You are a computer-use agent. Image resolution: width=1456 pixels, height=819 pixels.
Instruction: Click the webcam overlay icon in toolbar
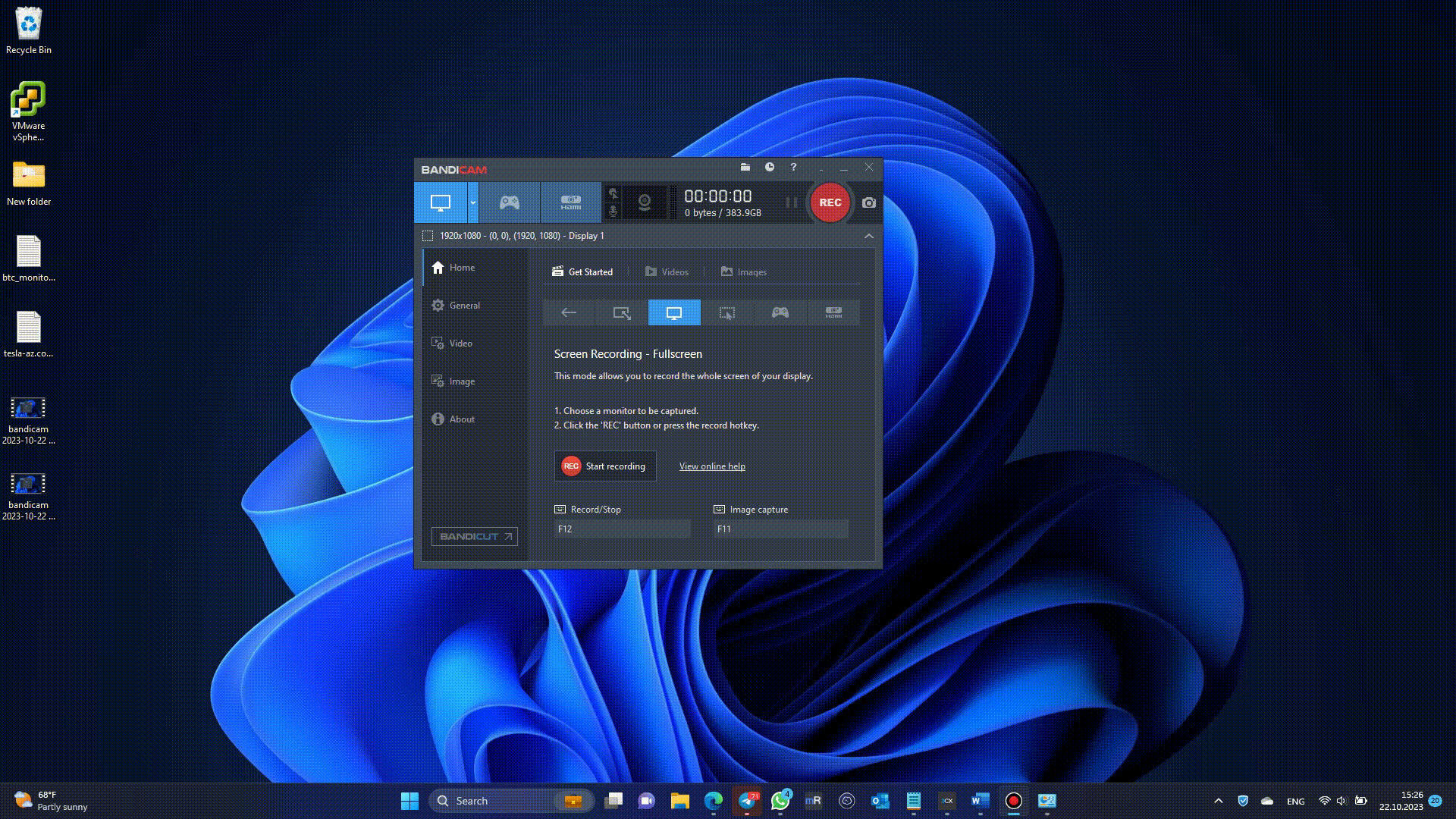(x=644, y=203)
